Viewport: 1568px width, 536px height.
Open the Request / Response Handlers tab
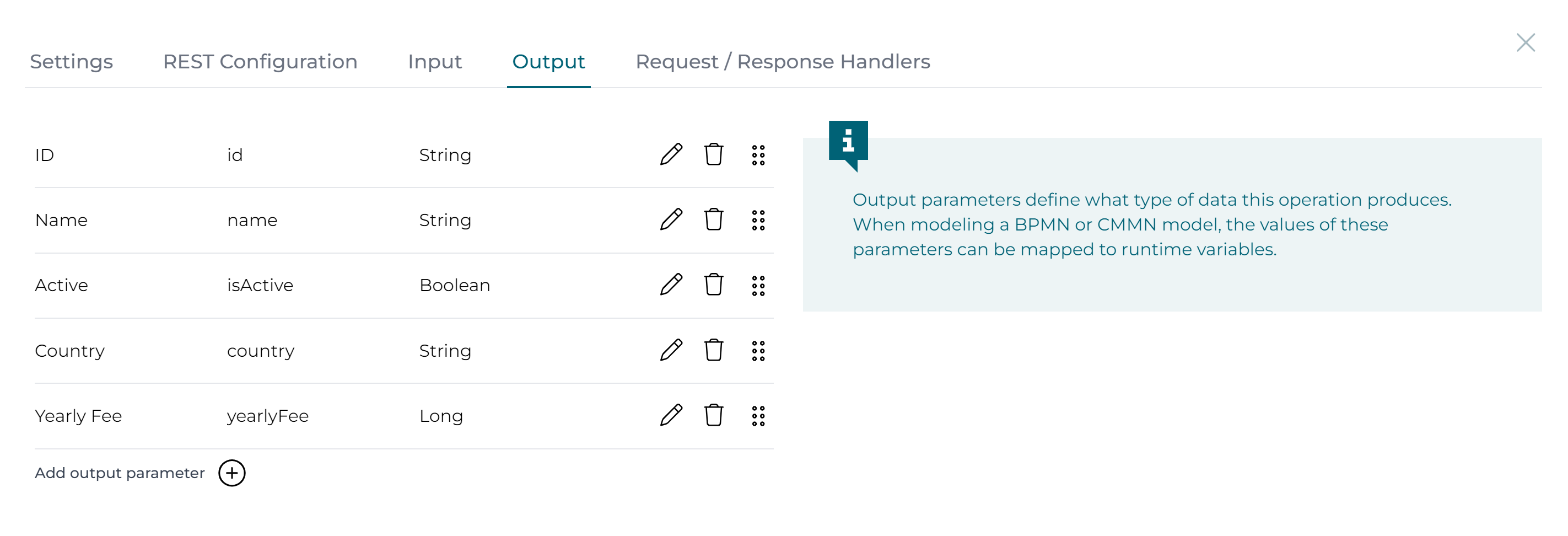click(782, 62)
